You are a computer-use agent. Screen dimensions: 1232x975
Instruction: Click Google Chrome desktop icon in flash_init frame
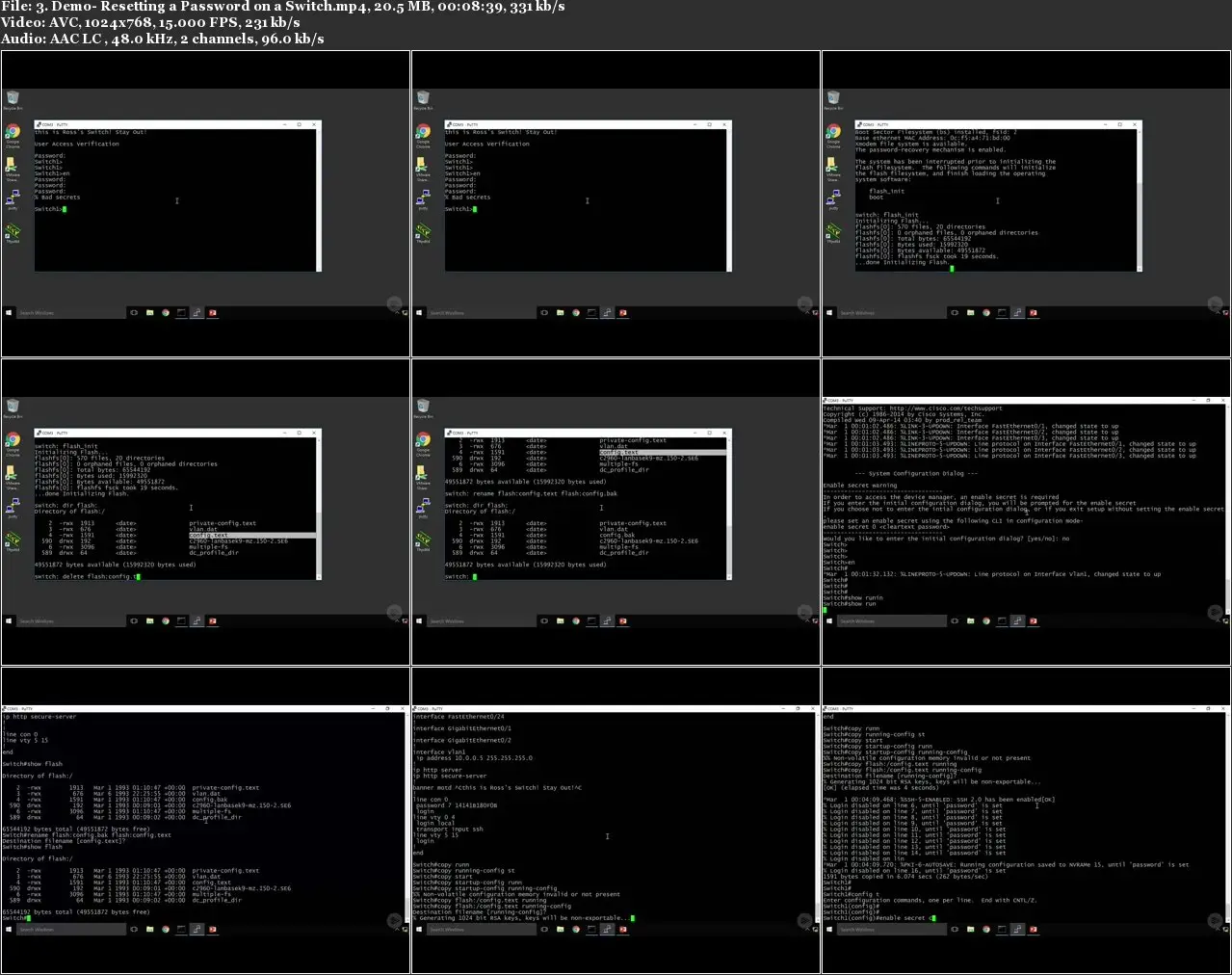click(x=833, y=134)
